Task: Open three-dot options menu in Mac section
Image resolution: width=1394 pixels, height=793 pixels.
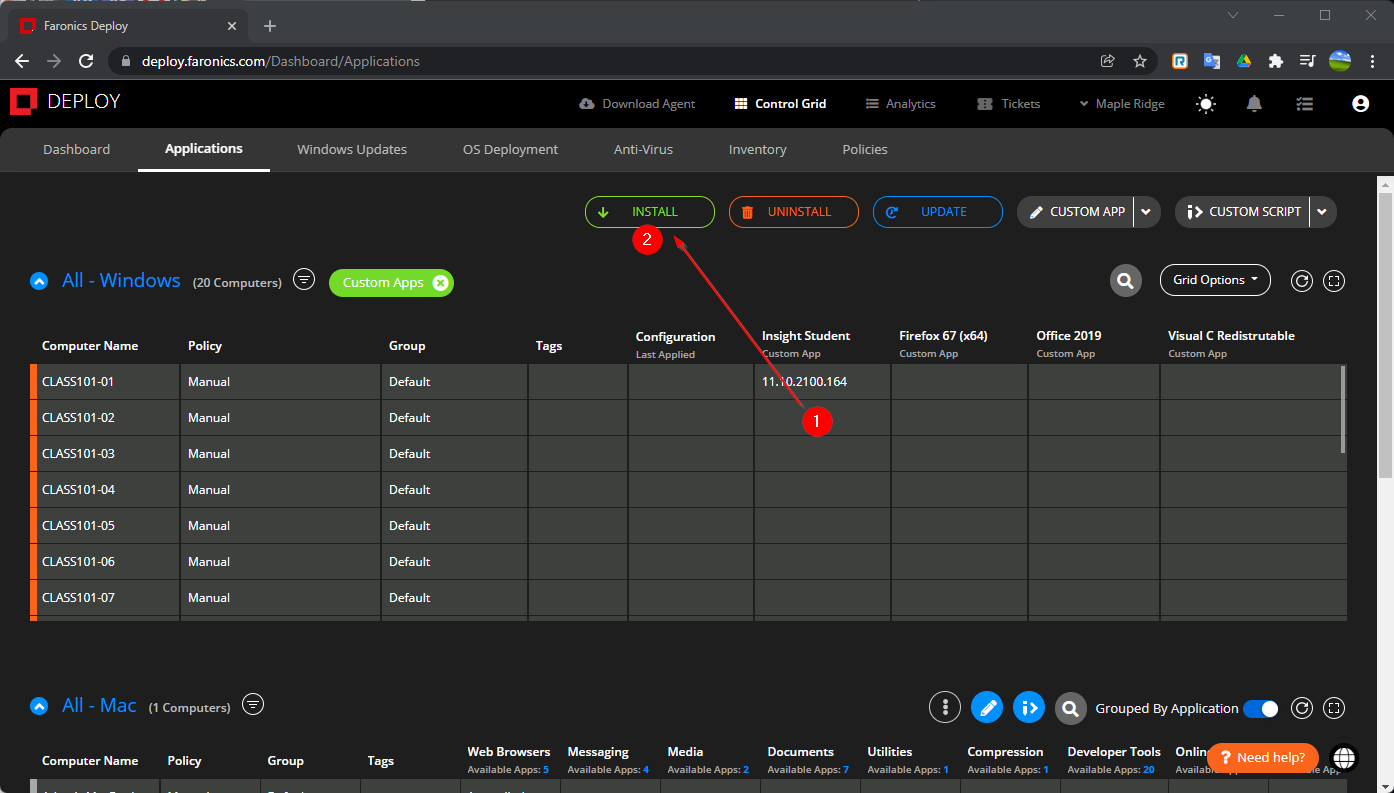Action: click(x=944, y=708)
